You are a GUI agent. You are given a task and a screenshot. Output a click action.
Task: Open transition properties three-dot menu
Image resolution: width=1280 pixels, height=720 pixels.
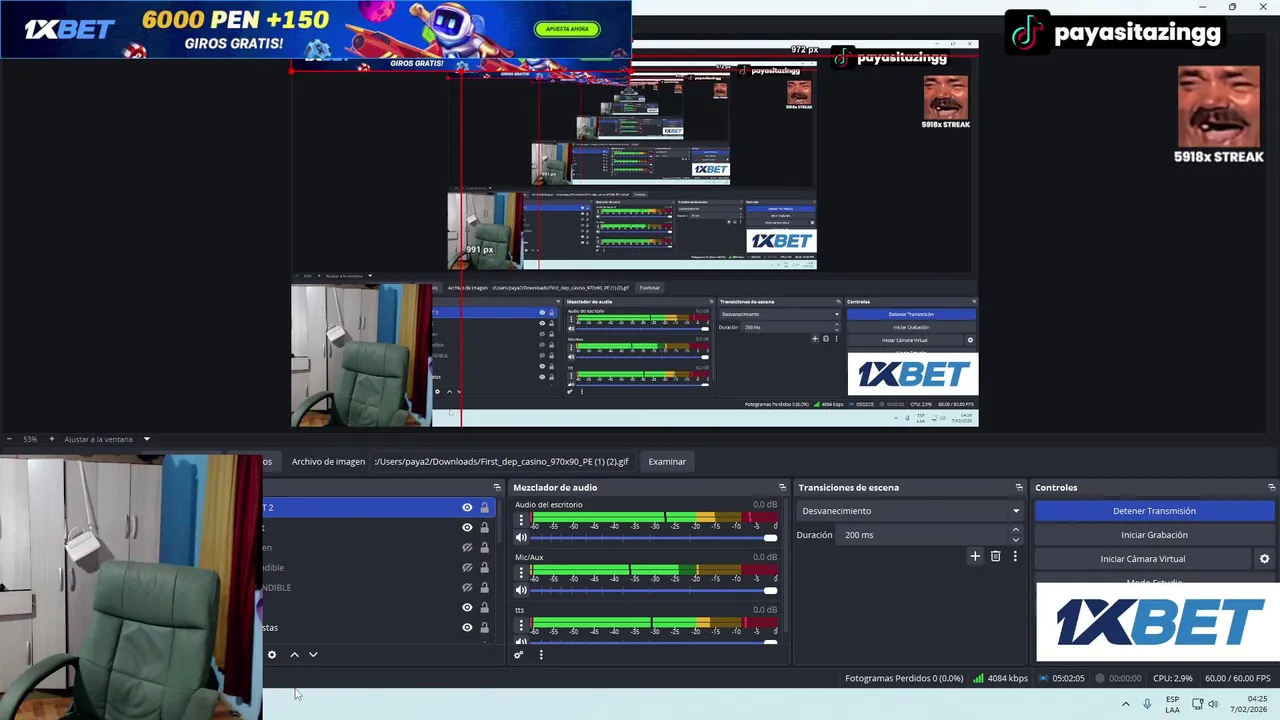(1015, 556)
